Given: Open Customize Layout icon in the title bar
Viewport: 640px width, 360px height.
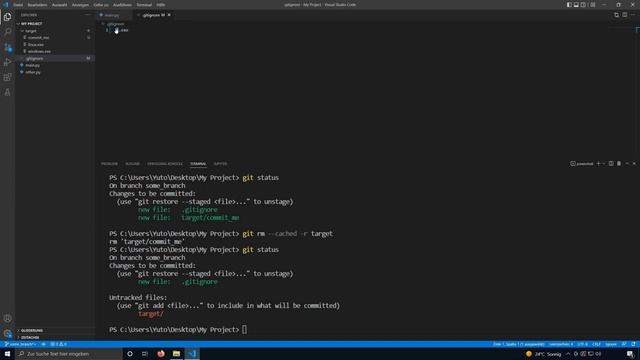Looking at the screenshot, I should coord(593,4).
